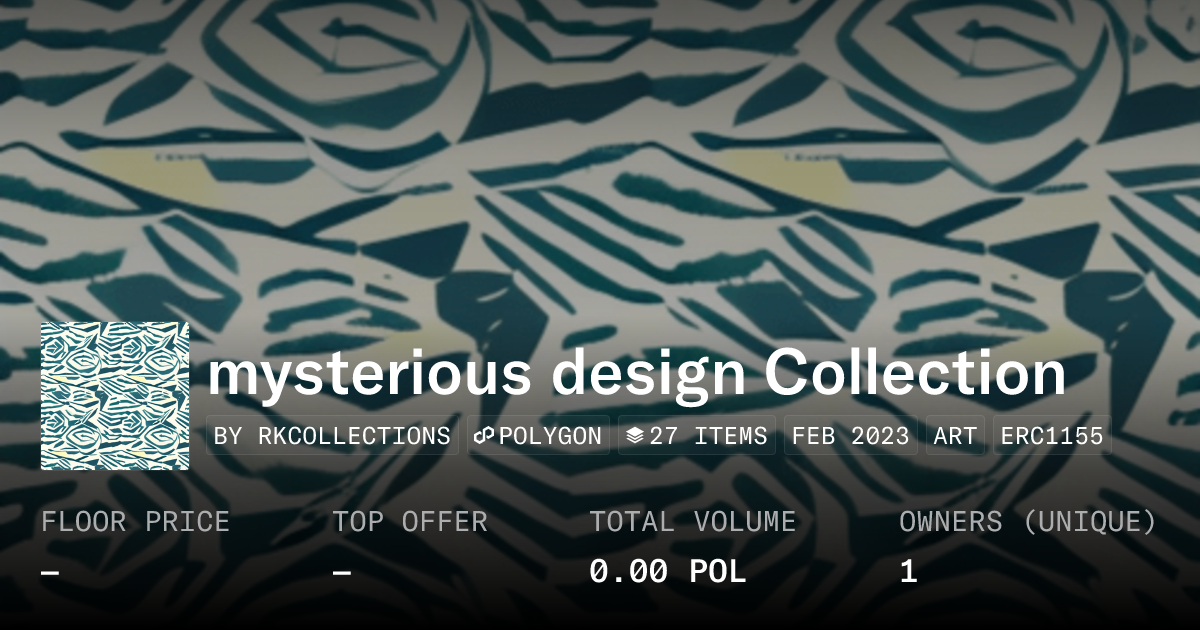Click the TOP OFFER label

coord(410,522)
